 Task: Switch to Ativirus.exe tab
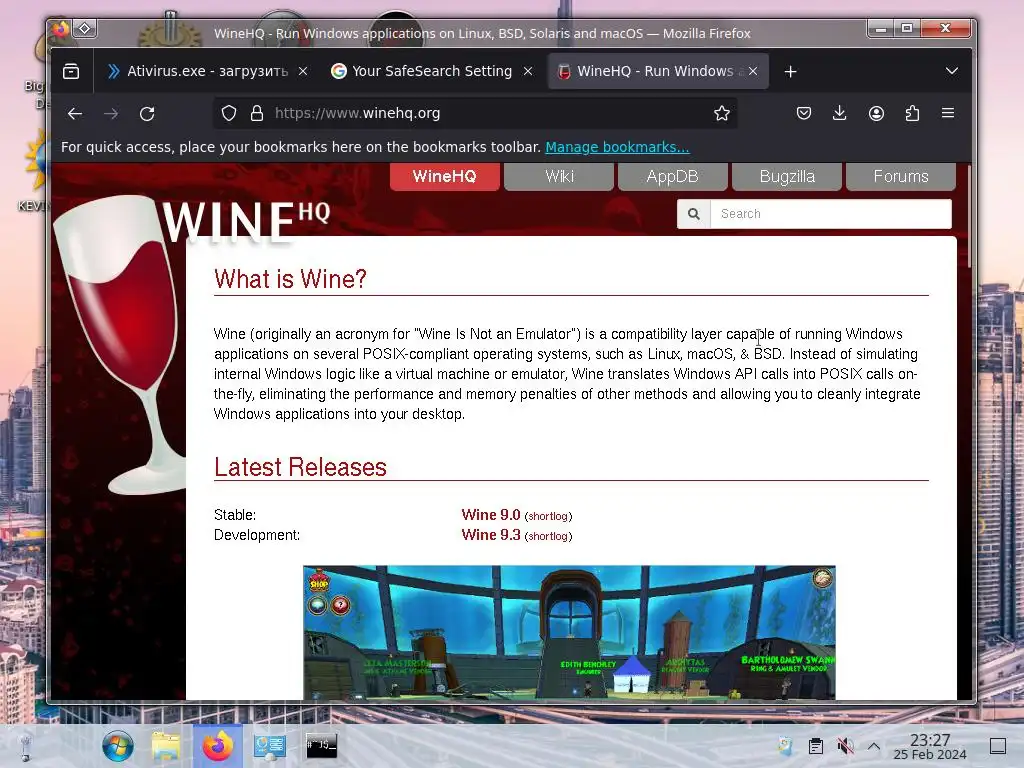(x=208, y=71)
